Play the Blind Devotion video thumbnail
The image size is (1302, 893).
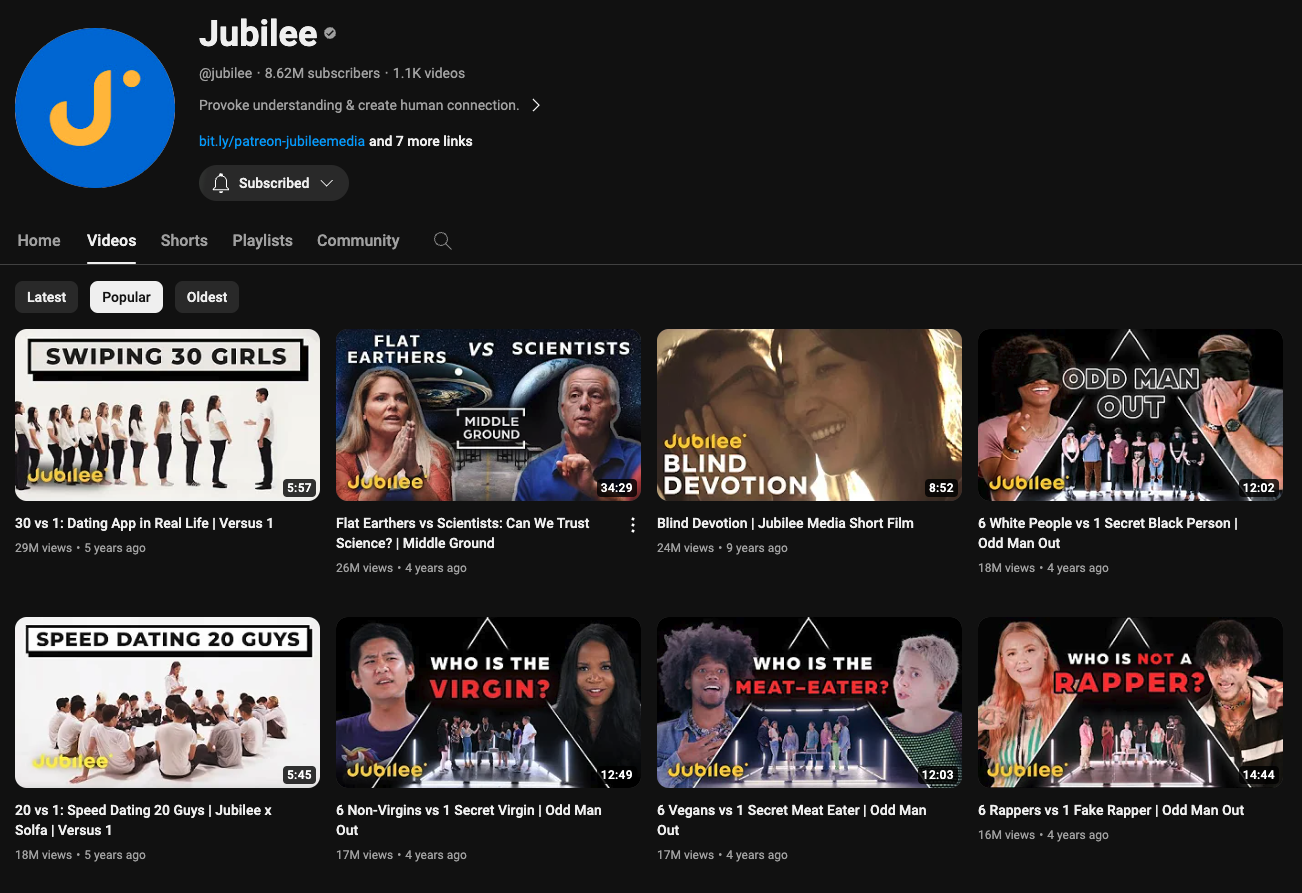tap(809, 414)
